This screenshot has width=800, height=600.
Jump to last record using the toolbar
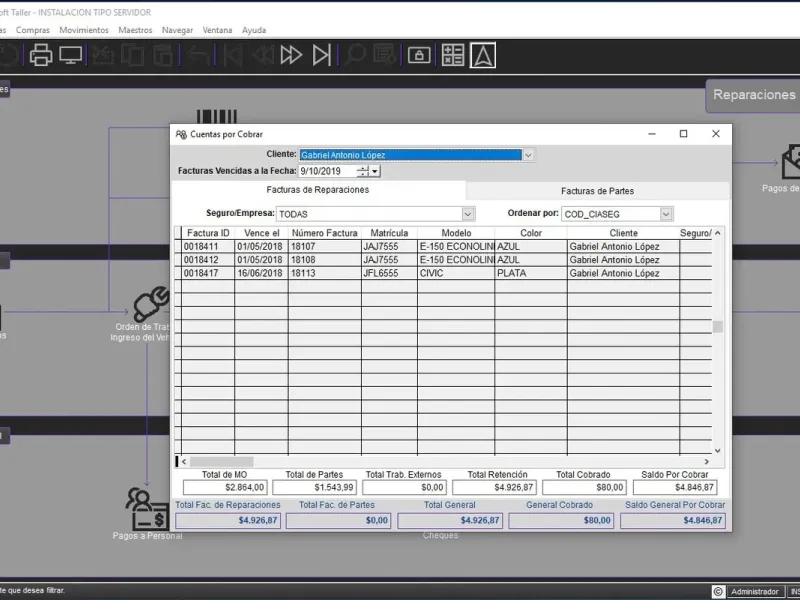(x=322, y=55)
